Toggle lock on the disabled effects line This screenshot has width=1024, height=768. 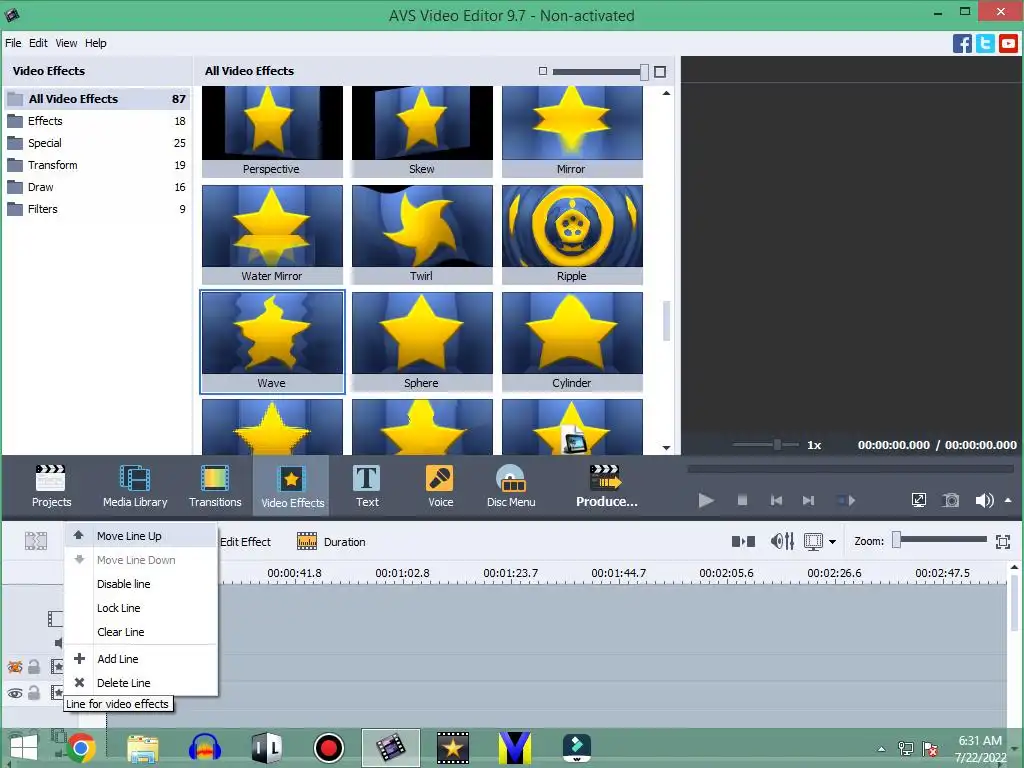[x=34, y=667]
